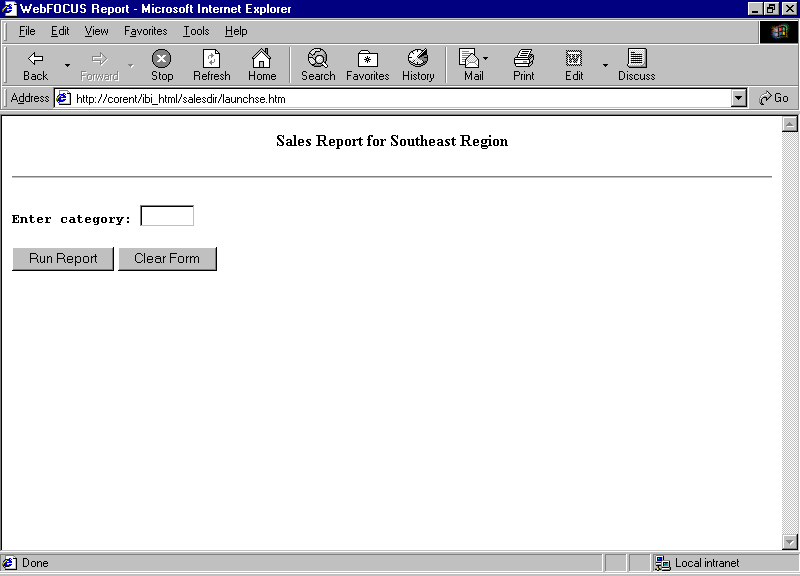Open the File menu
The width and height of the screenshot is (800, 576).
pos(27,31)
